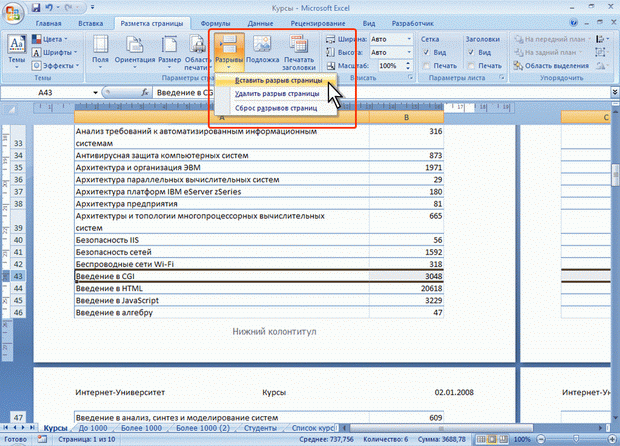Image resolution: width=620 pixels, height=446 pixels.
Task: Click the macro record status bar icon
Action: [42, 439]
